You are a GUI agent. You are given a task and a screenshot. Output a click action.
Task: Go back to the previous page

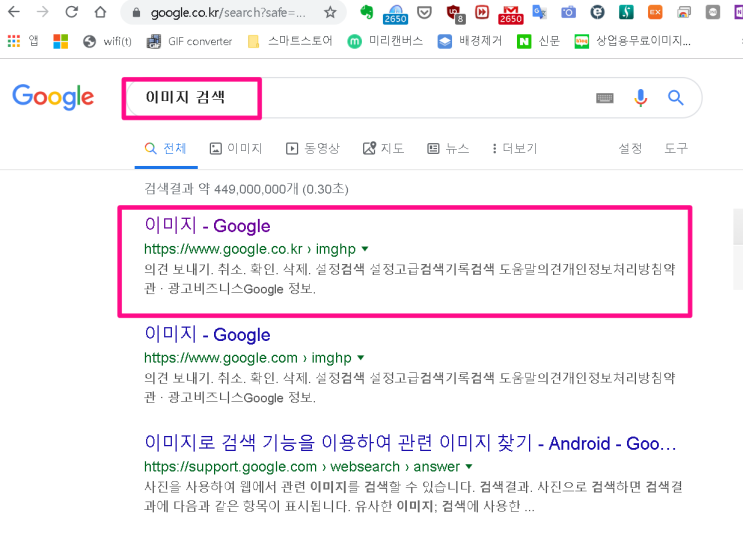(14, 12)
